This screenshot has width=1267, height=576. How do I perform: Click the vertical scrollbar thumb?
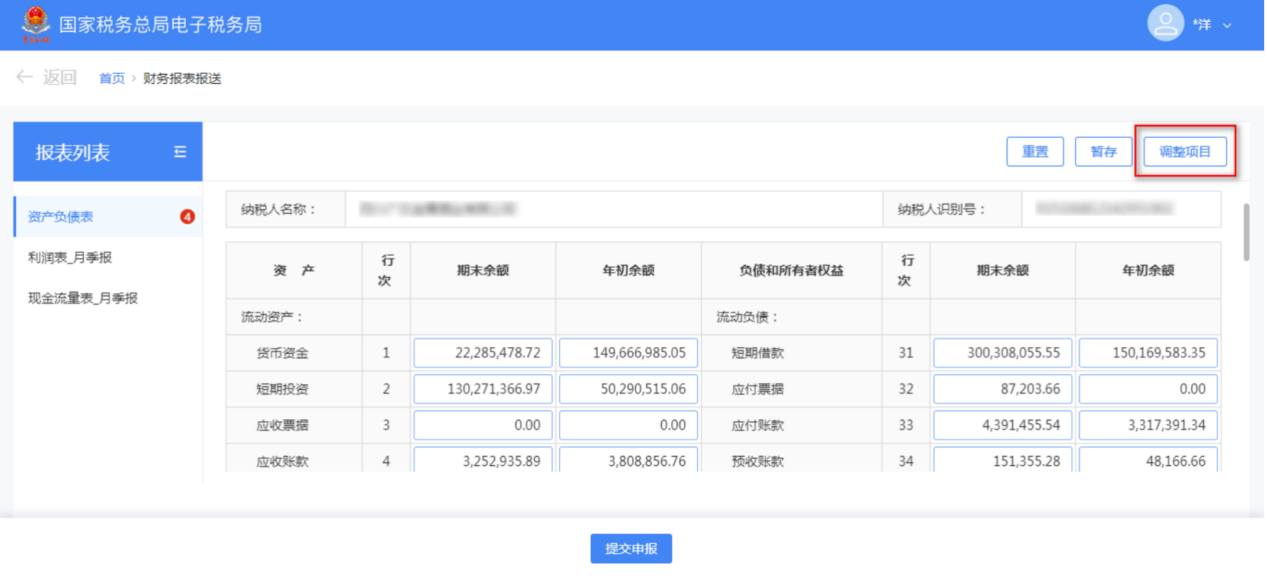click(1246, 232)
